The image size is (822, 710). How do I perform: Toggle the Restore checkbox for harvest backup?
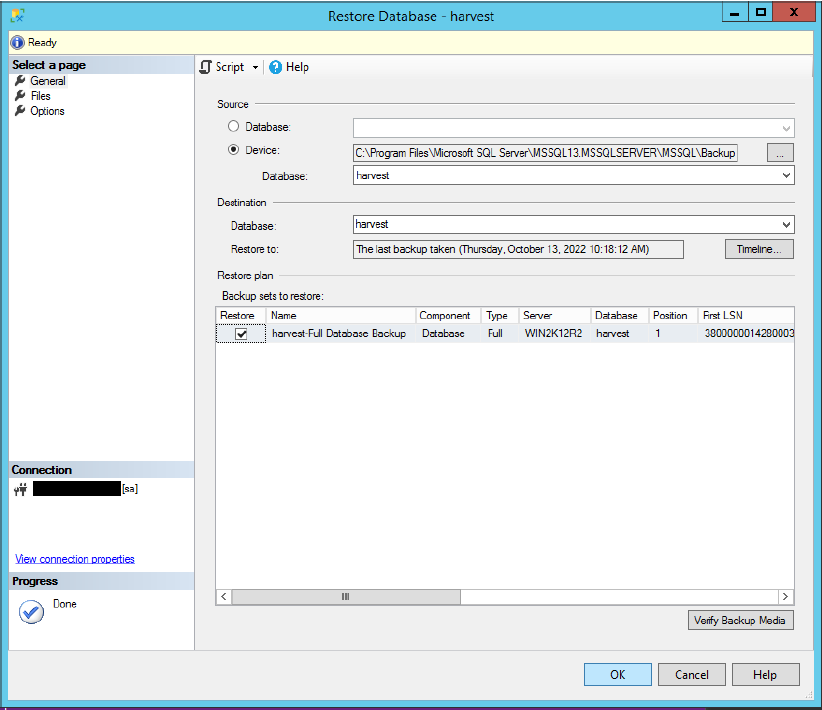click(241, 334)
